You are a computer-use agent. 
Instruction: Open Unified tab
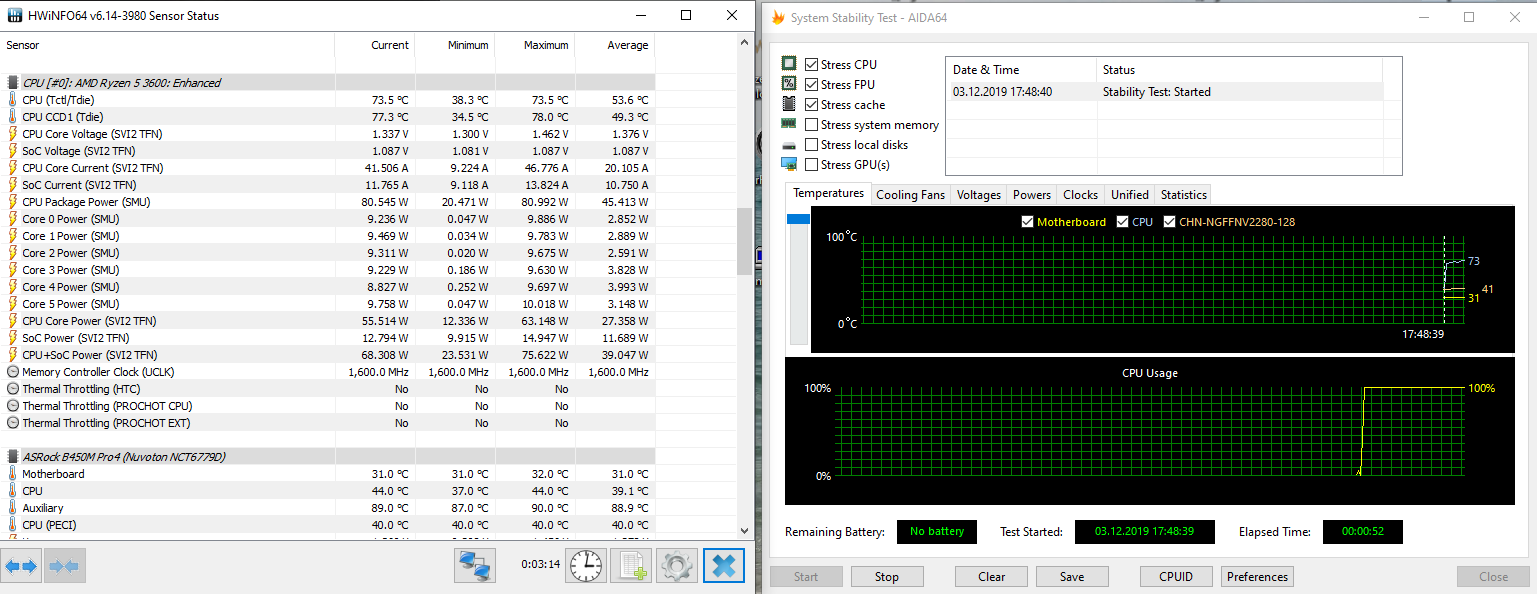tap(1129, 195)
